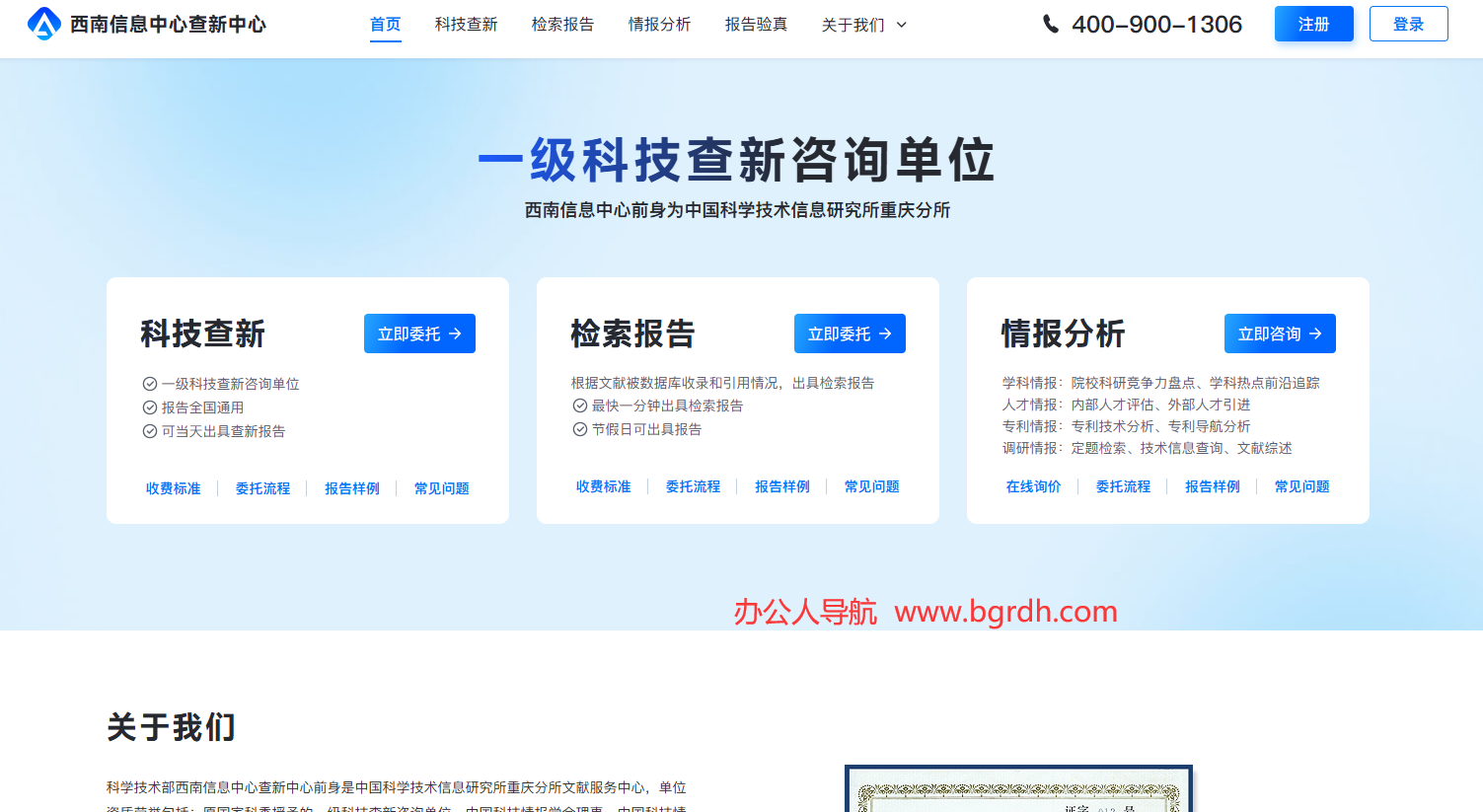Viewport: 1483px width, 812px height.
Task: Switch to the 科技查新 nav tab
Action: point(466,25)
